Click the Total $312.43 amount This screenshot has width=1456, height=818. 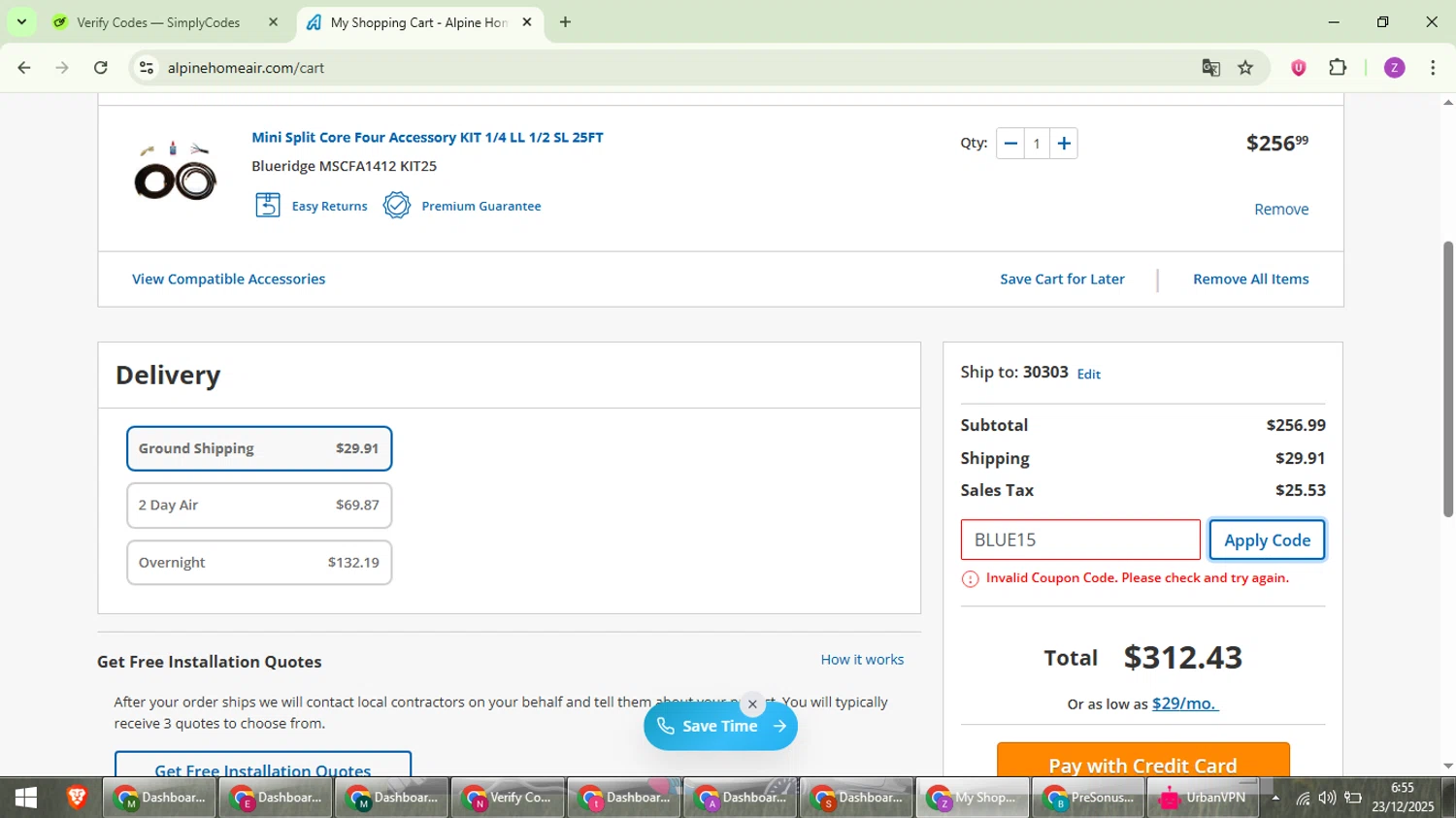click(1182, 658)
